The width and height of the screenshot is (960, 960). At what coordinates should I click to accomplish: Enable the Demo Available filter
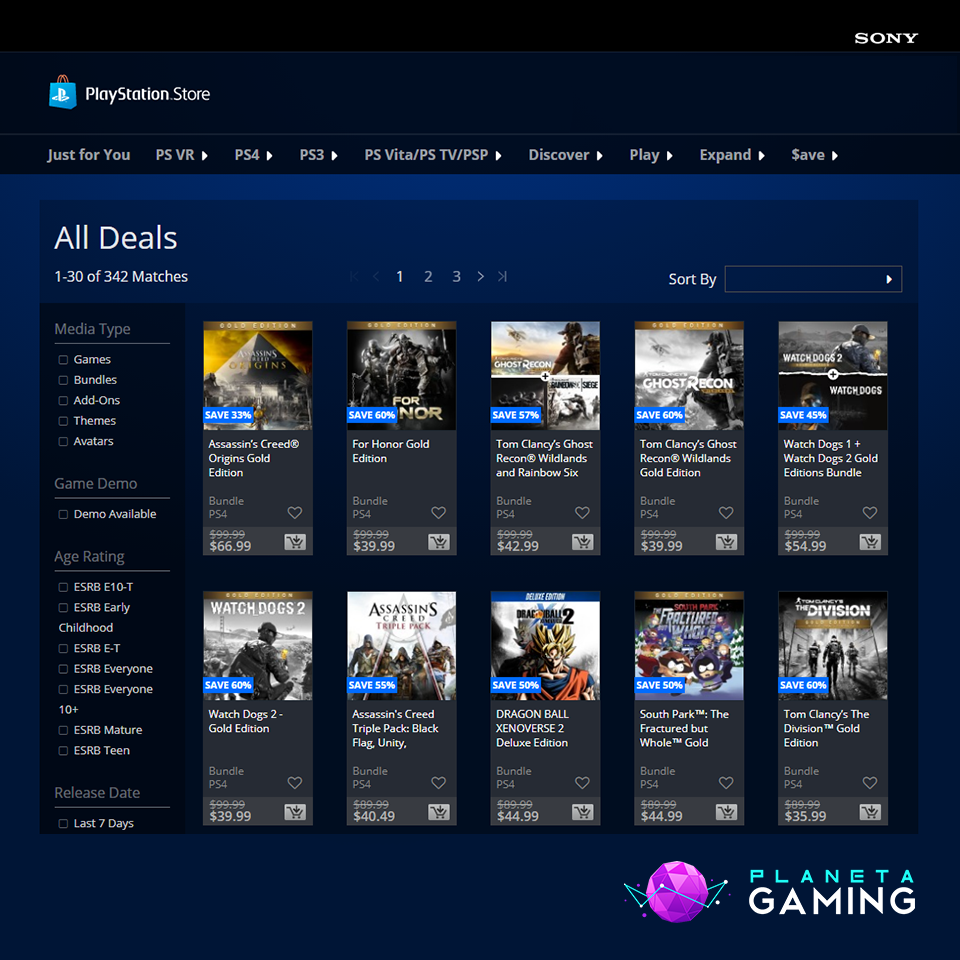63,514
